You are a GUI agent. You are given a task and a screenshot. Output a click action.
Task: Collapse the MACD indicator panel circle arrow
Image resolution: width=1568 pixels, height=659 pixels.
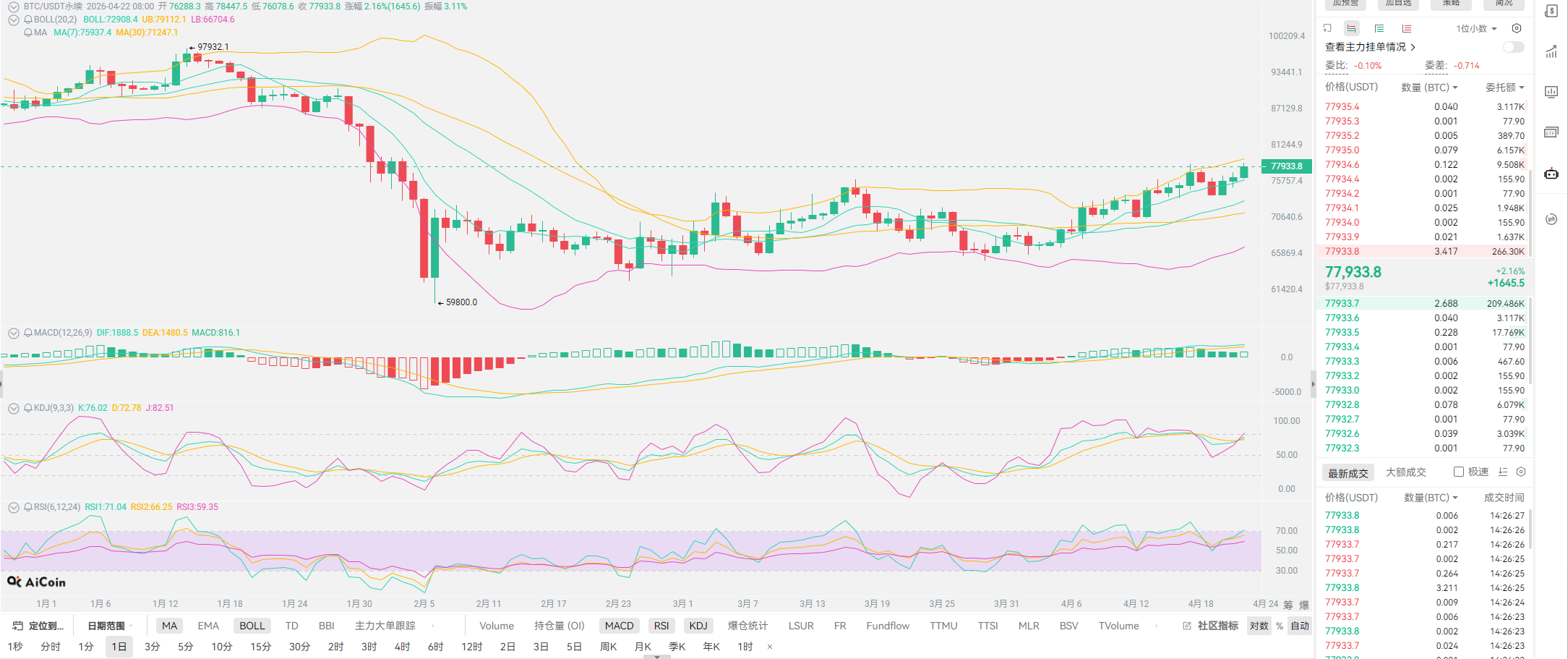[x=13, y=333]
